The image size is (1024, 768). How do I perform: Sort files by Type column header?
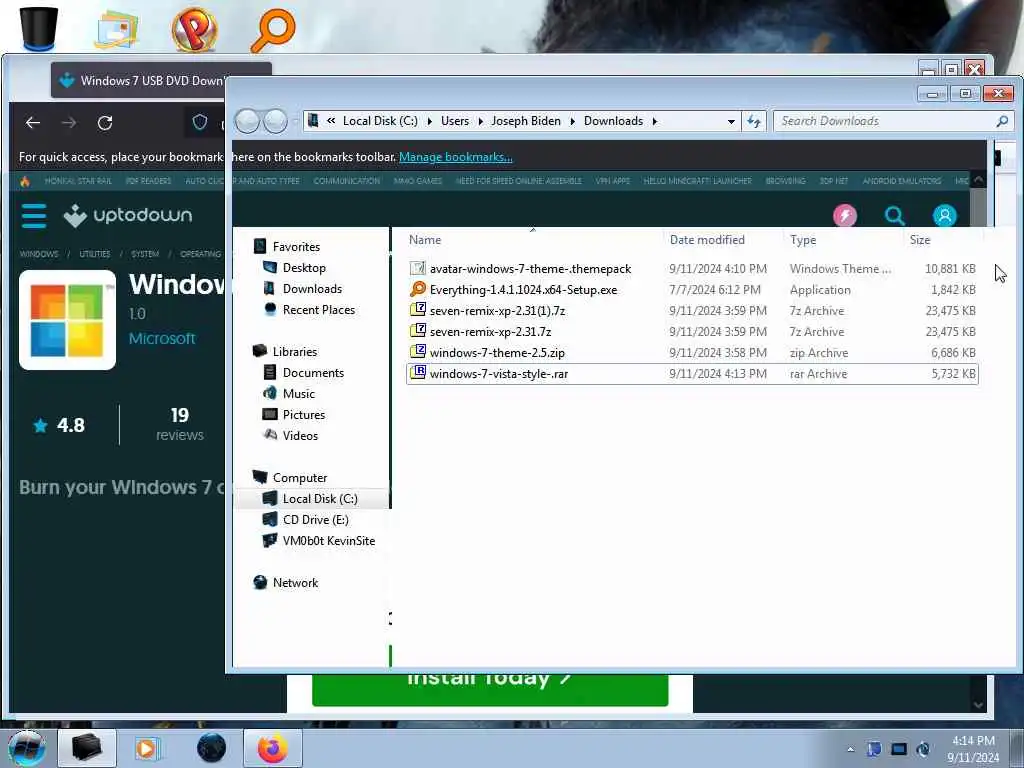pos(803,240)
